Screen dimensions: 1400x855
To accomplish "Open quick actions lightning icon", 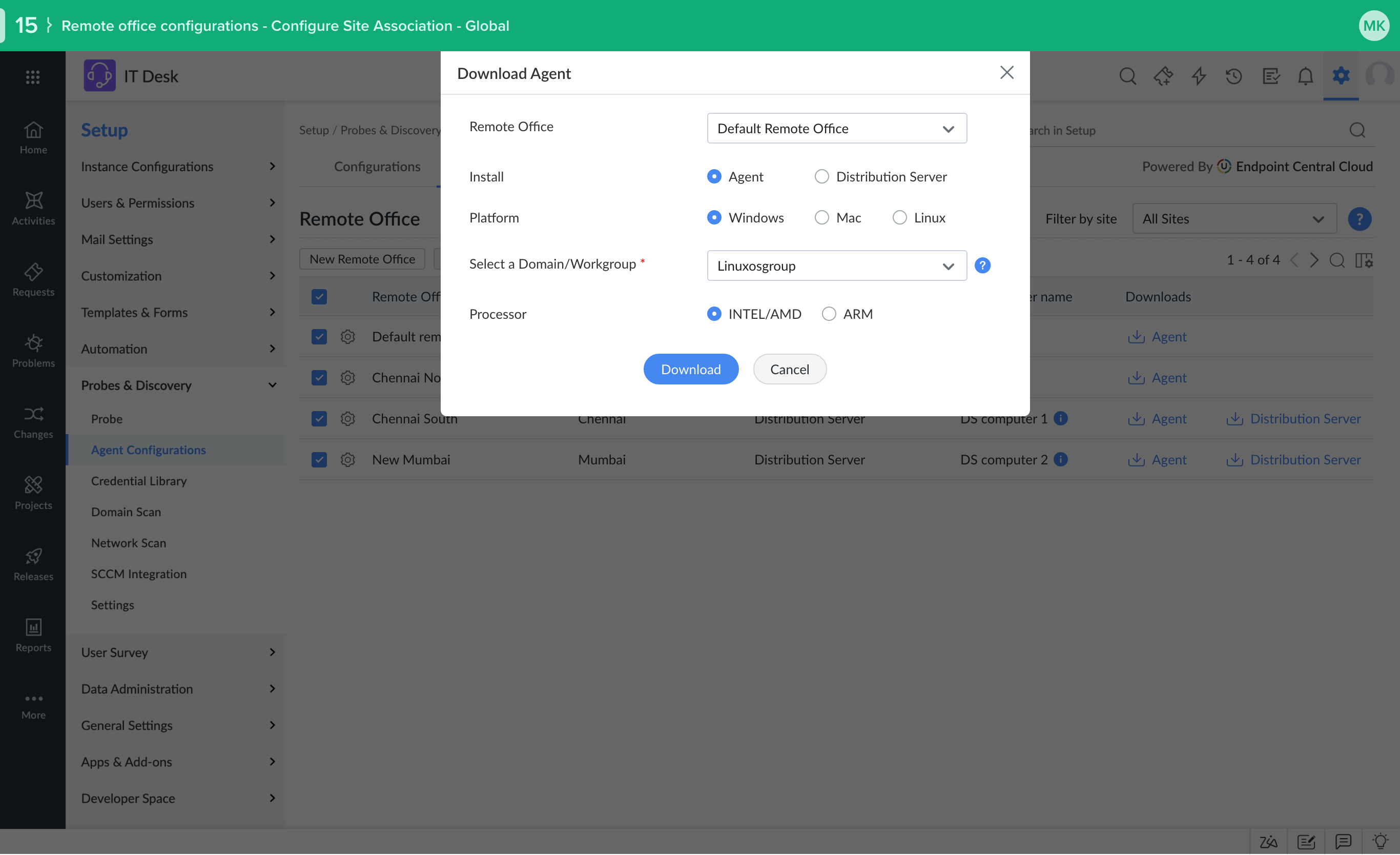I will coord(1199,76).
